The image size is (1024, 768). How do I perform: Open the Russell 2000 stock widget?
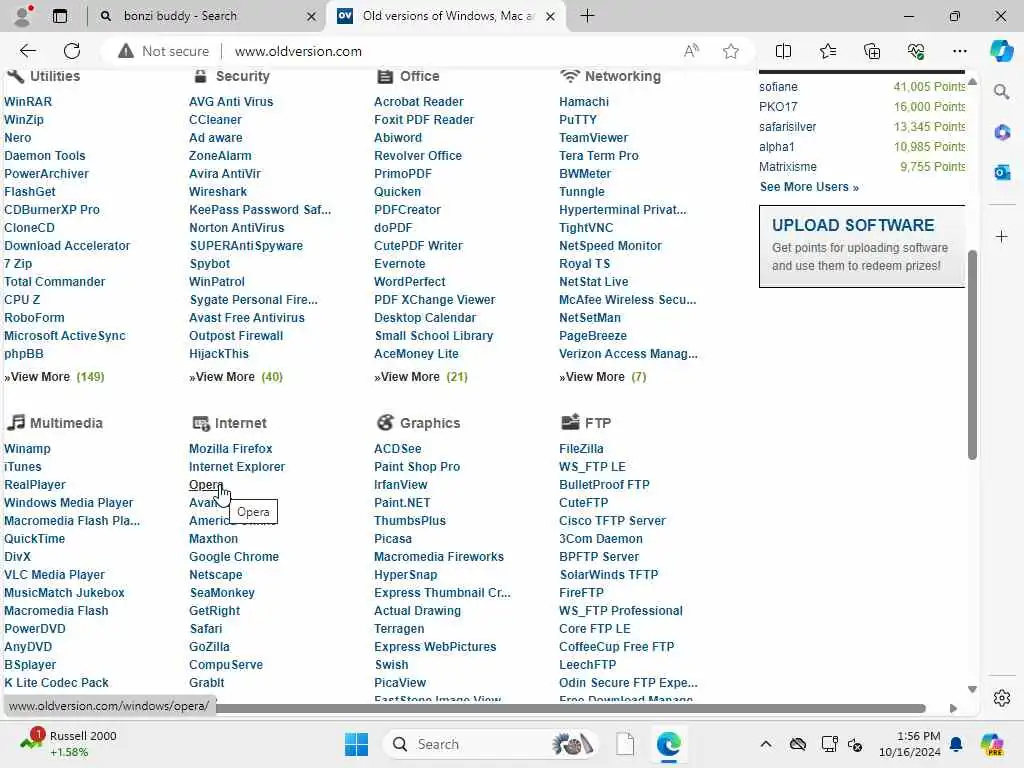click(x=69, y=744)
